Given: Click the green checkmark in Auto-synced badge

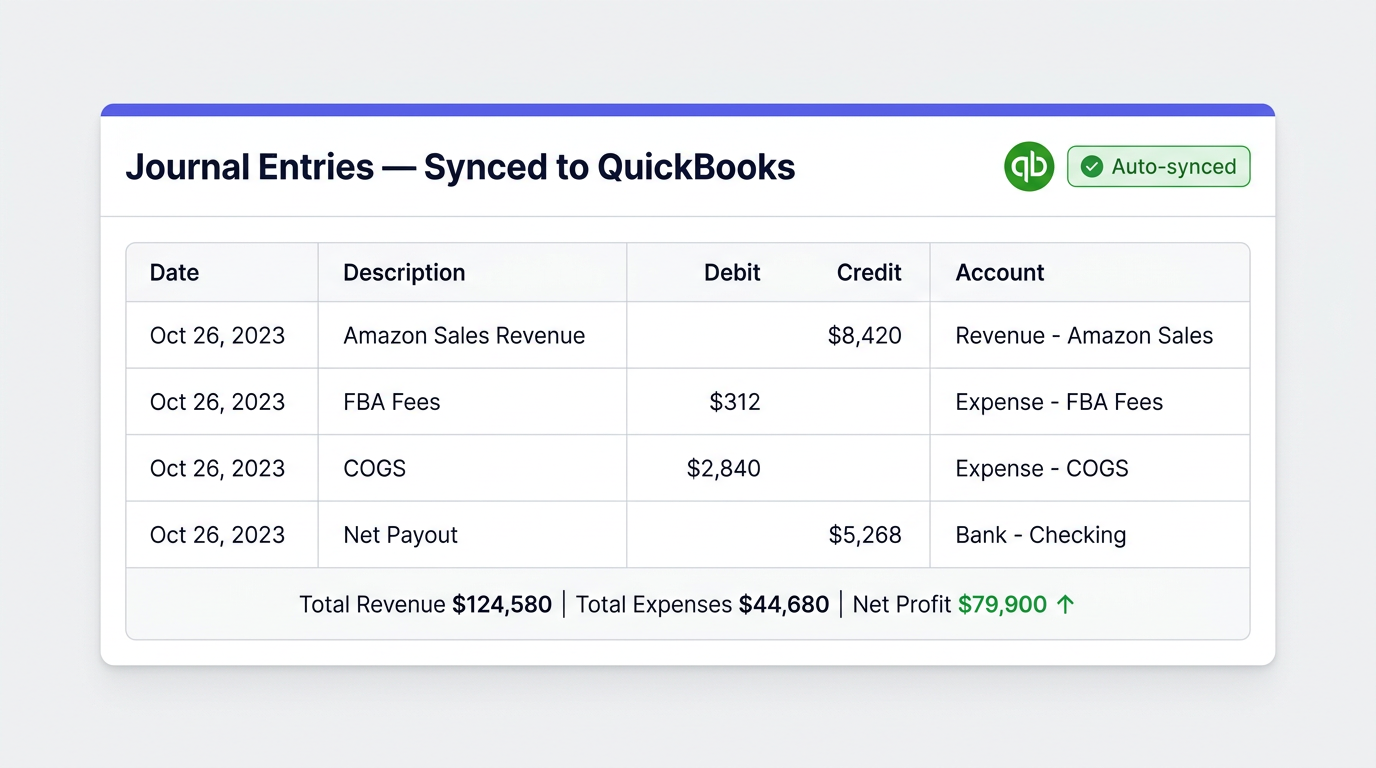Looking at the screenshot, I should [x=1092, y=166].
